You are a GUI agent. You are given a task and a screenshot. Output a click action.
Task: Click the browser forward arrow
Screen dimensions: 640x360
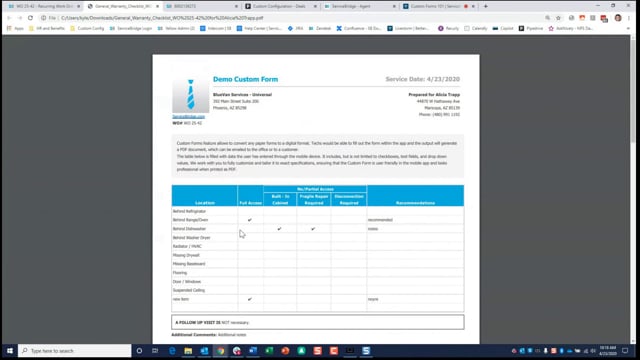20,18
